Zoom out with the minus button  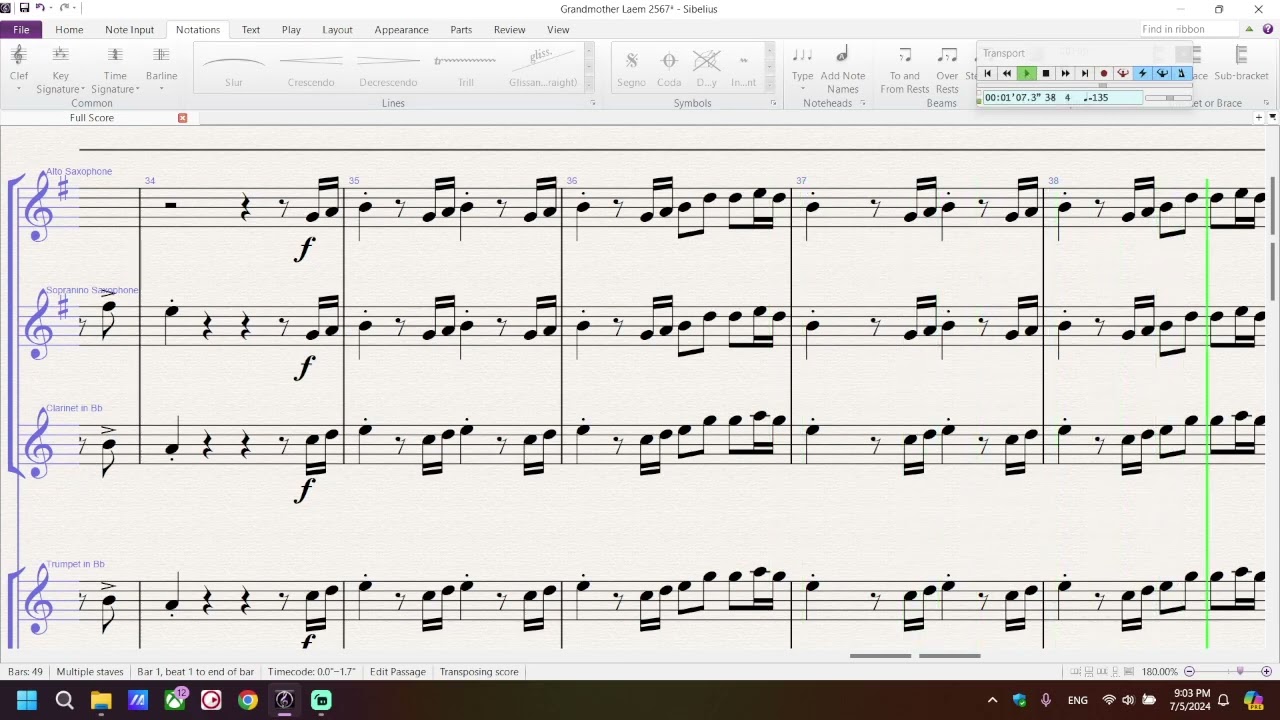click(x=1189, y=672)
